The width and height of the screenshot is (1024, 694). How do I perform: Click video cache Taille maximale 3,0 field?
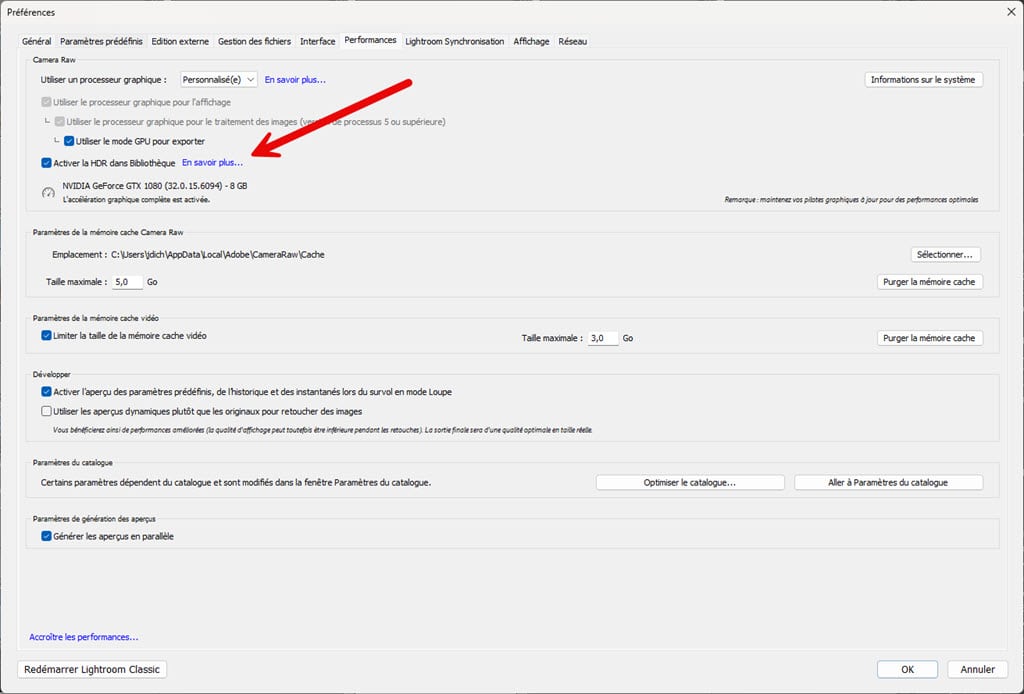pos(603,338)
